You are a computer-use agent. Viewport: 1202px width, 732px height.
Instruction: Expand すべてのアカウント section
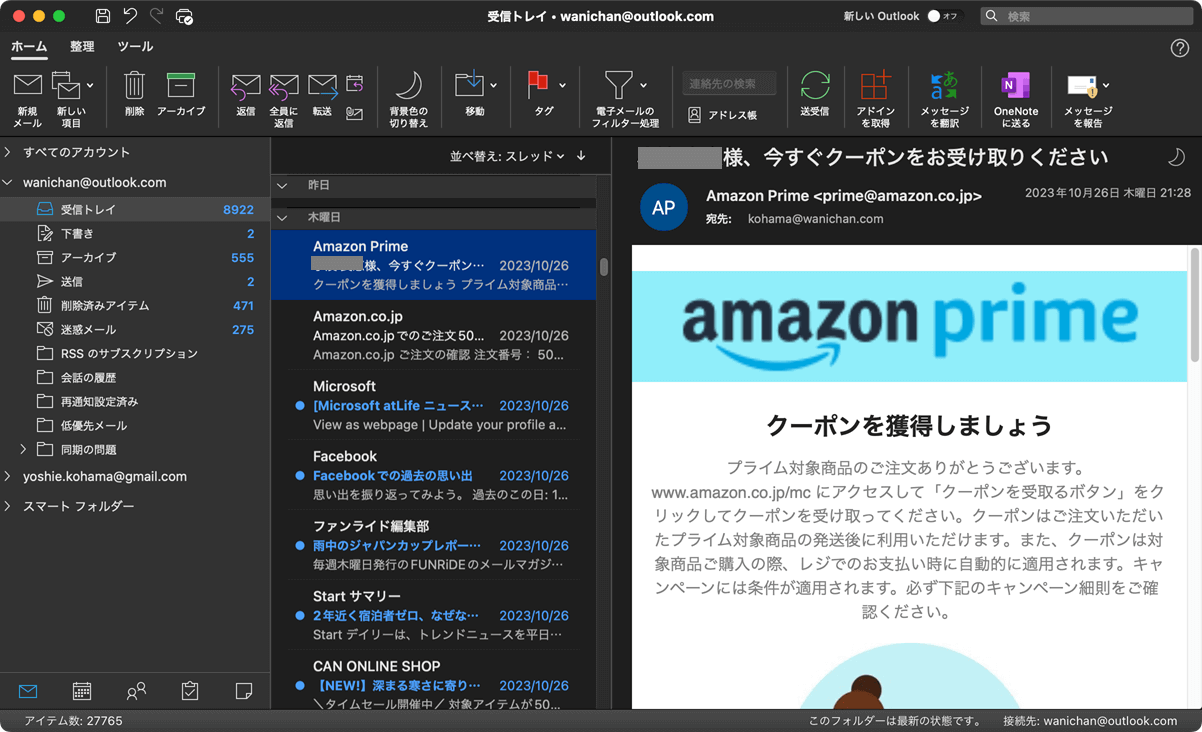pos(8,152)
